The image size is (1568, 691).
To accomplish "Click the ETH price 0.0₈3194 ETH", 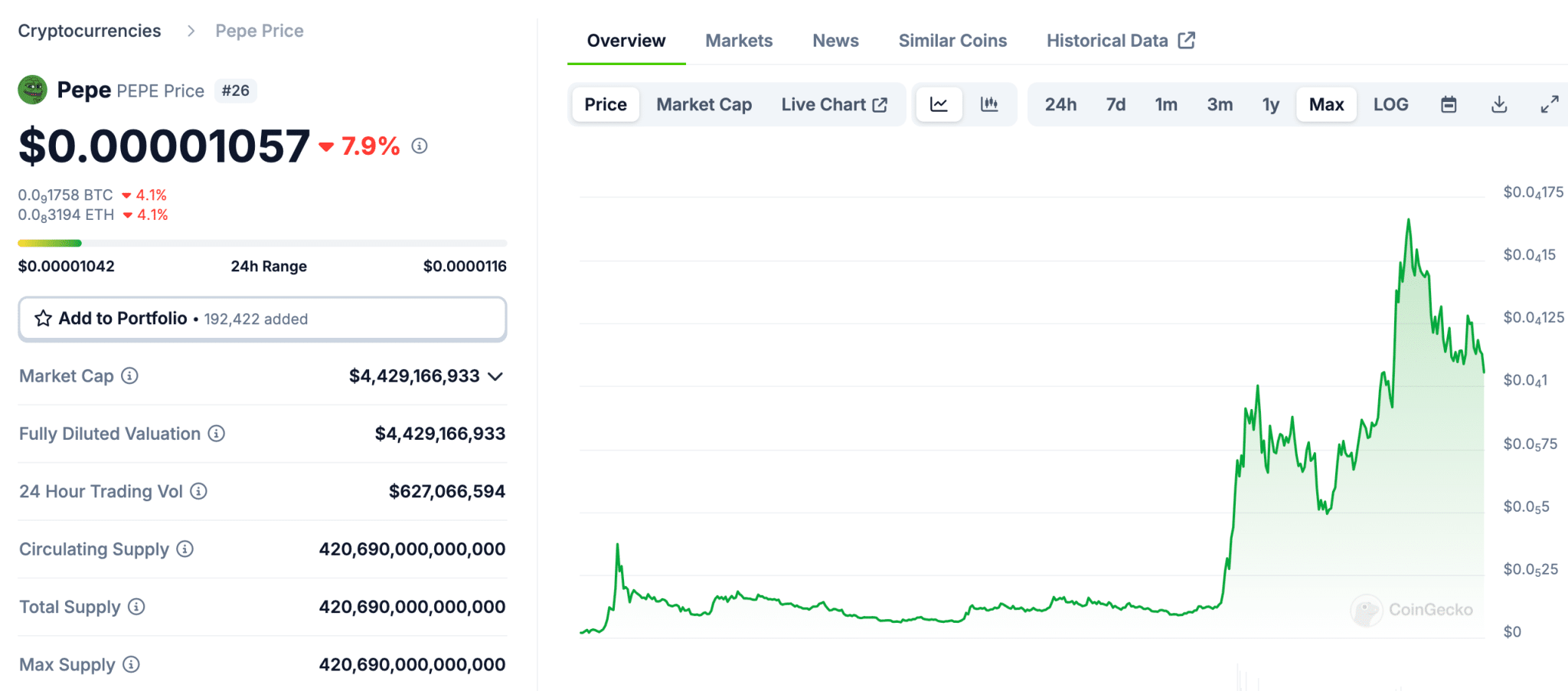I will click(x=66, y=215).
